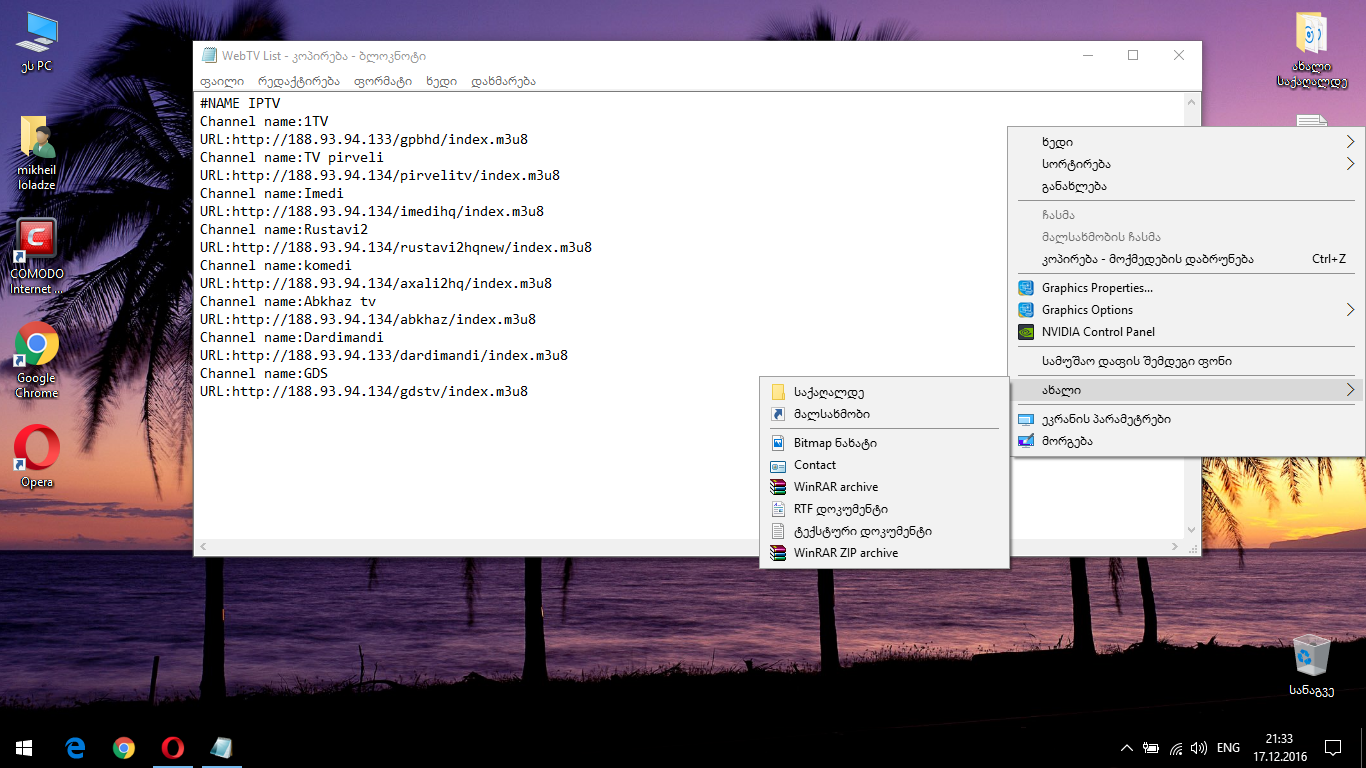
Task: Open the ხედი menu in Notepad menu bar
Action: (441, 81)
